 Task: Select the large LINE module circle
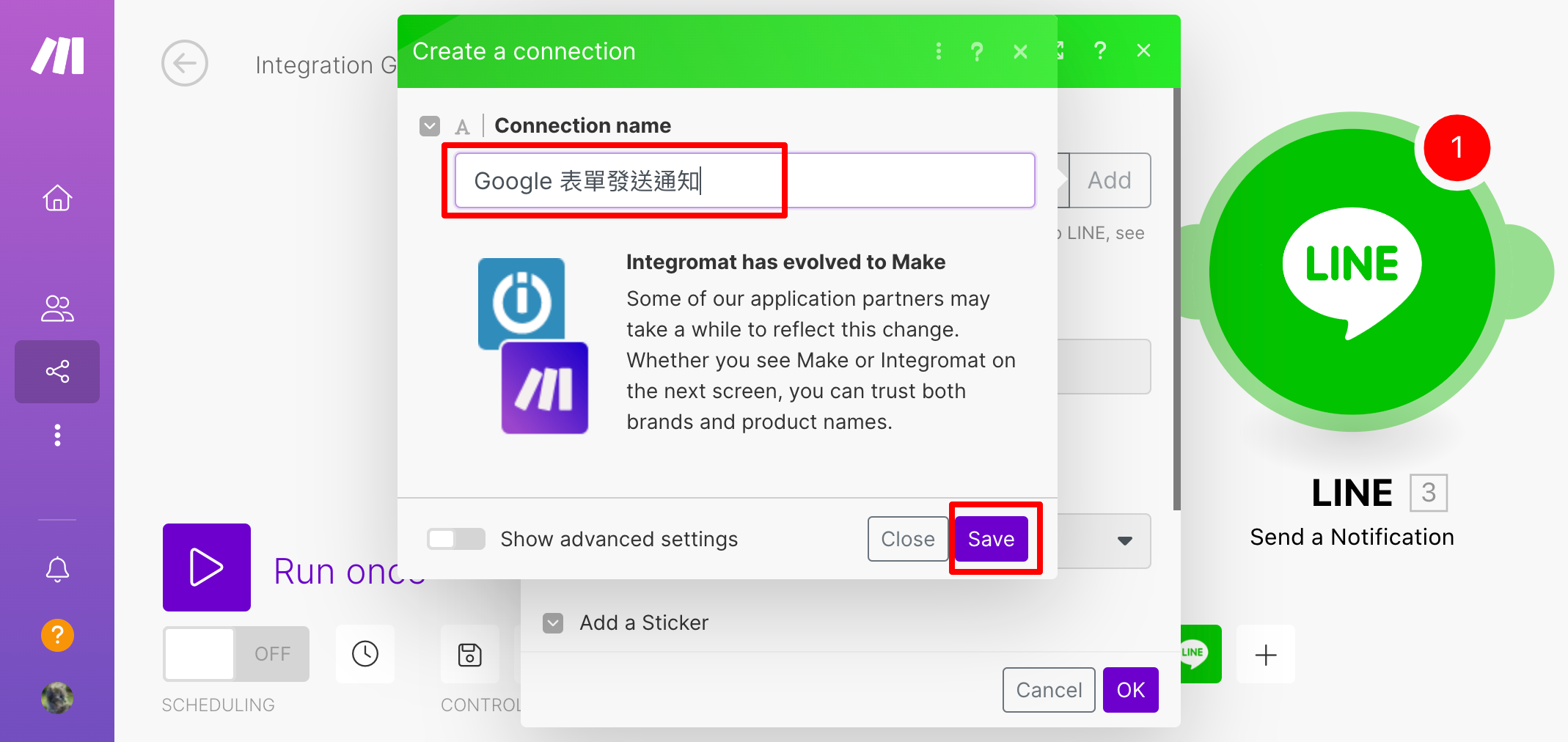(1352, 272)
